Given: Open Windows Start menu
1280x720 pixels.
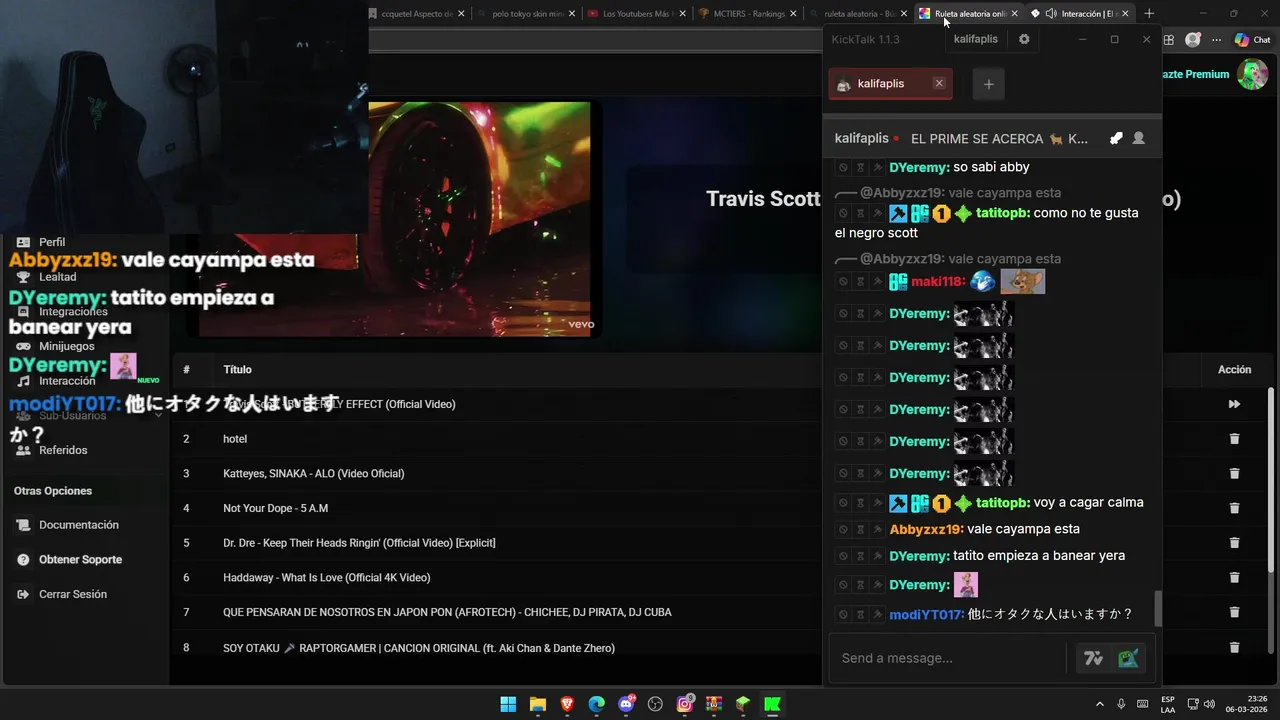Looking at the screenshot, I should 508,704.
